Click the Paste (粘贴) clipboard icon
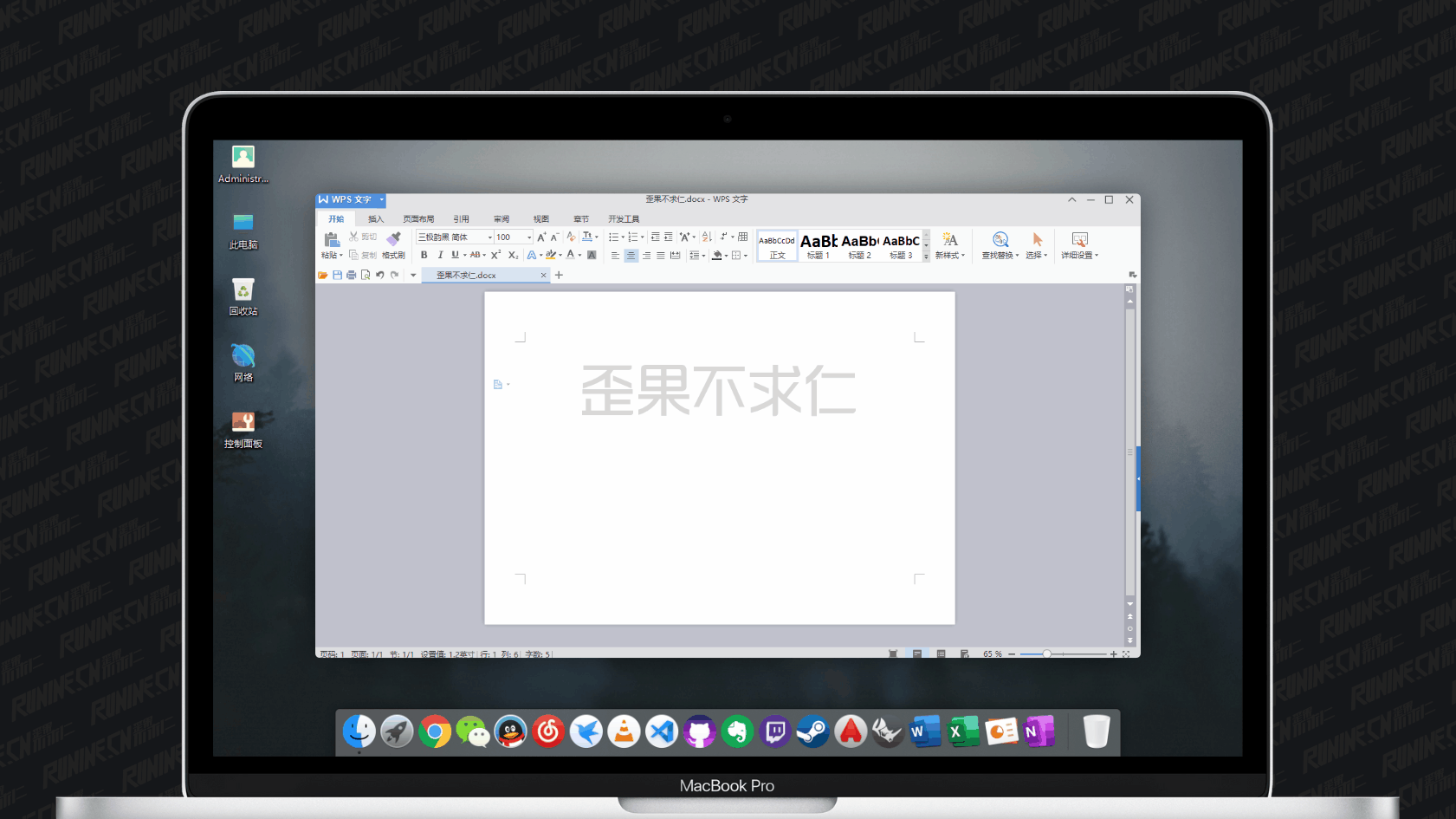This screenshot has height=819, width=1456. coord(333,239)
